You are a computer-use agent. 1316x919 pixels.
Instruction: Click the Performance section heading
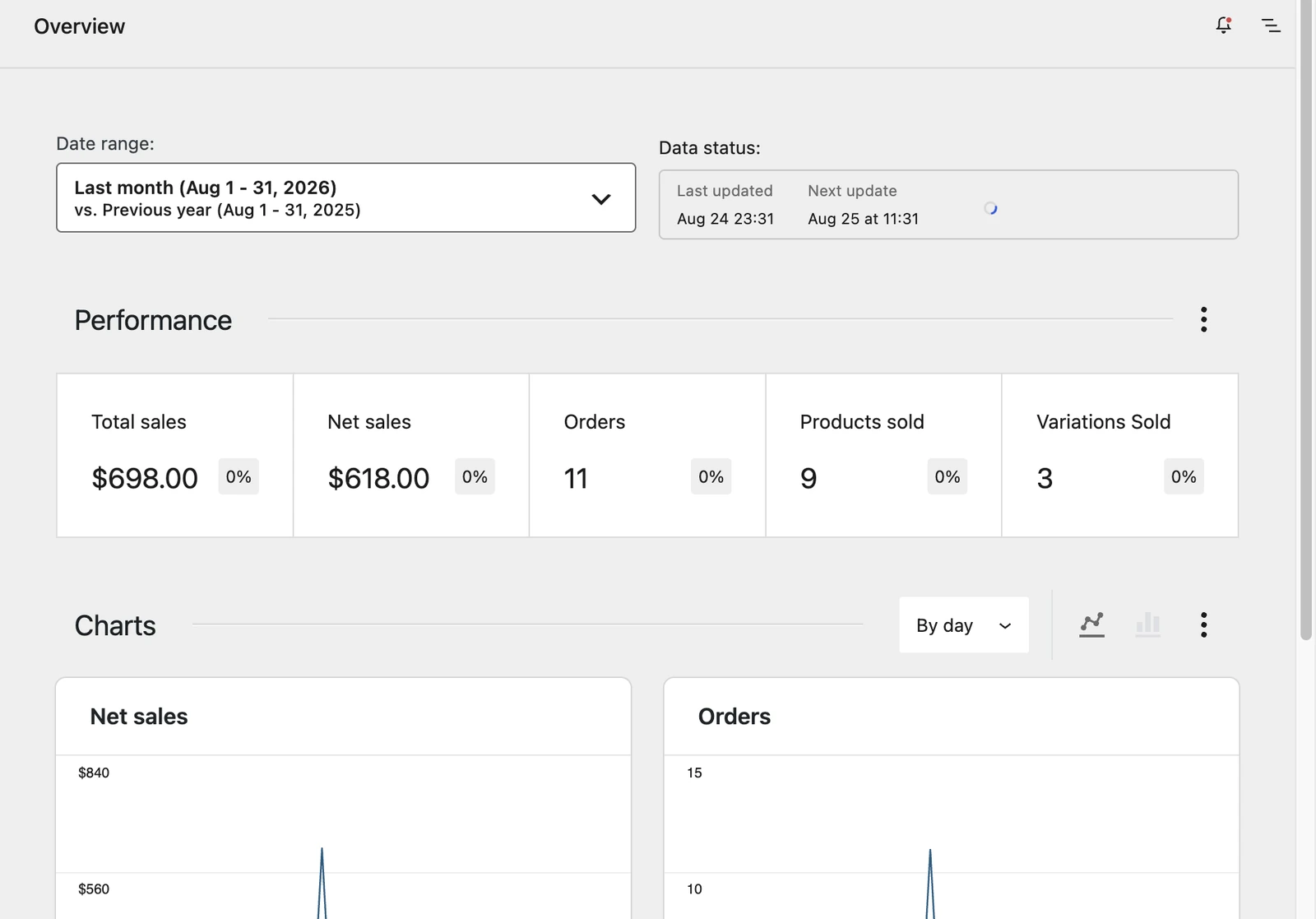(153, 320)
